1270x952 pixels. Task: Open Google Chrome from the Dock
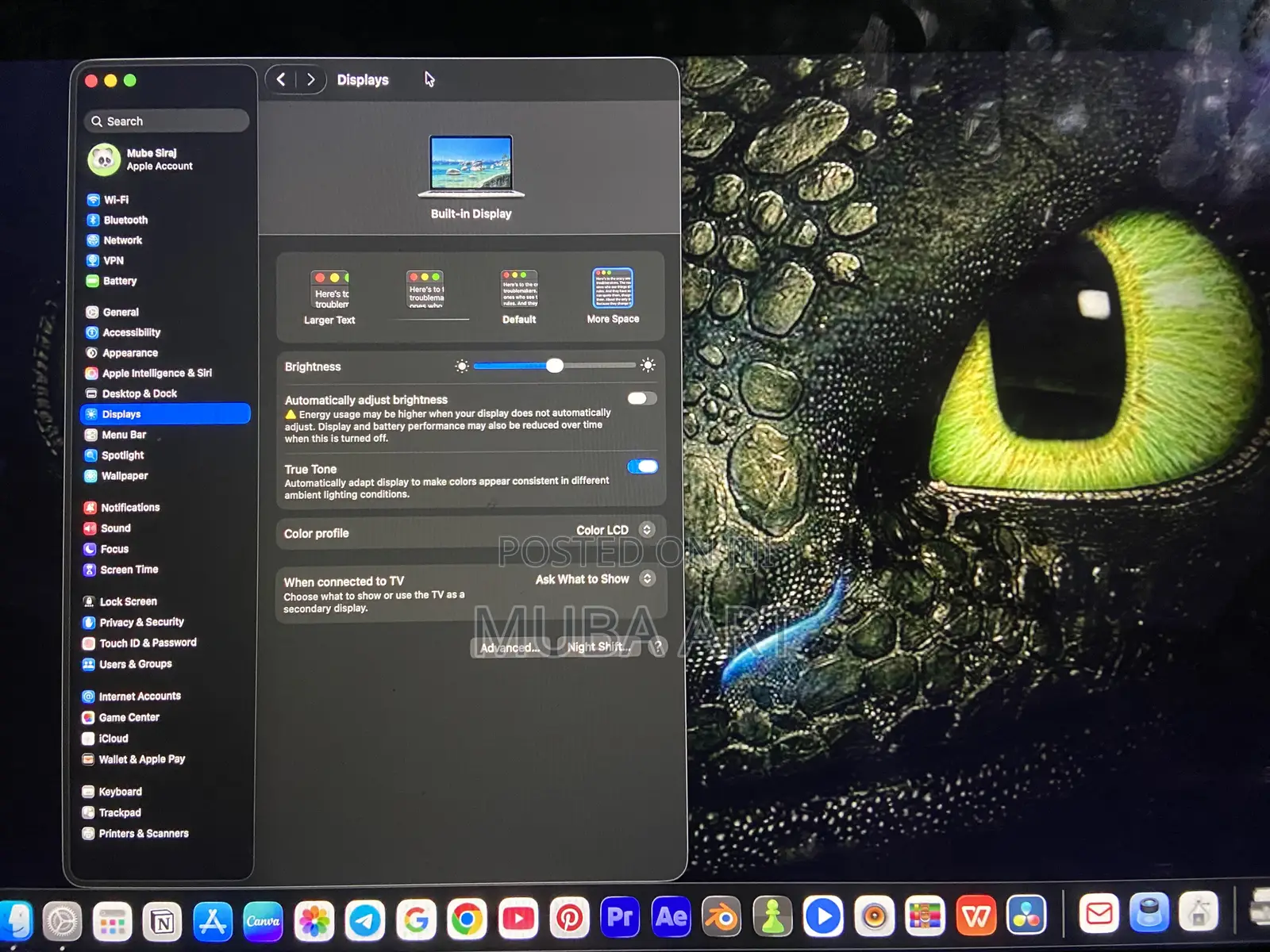point(468,919)
